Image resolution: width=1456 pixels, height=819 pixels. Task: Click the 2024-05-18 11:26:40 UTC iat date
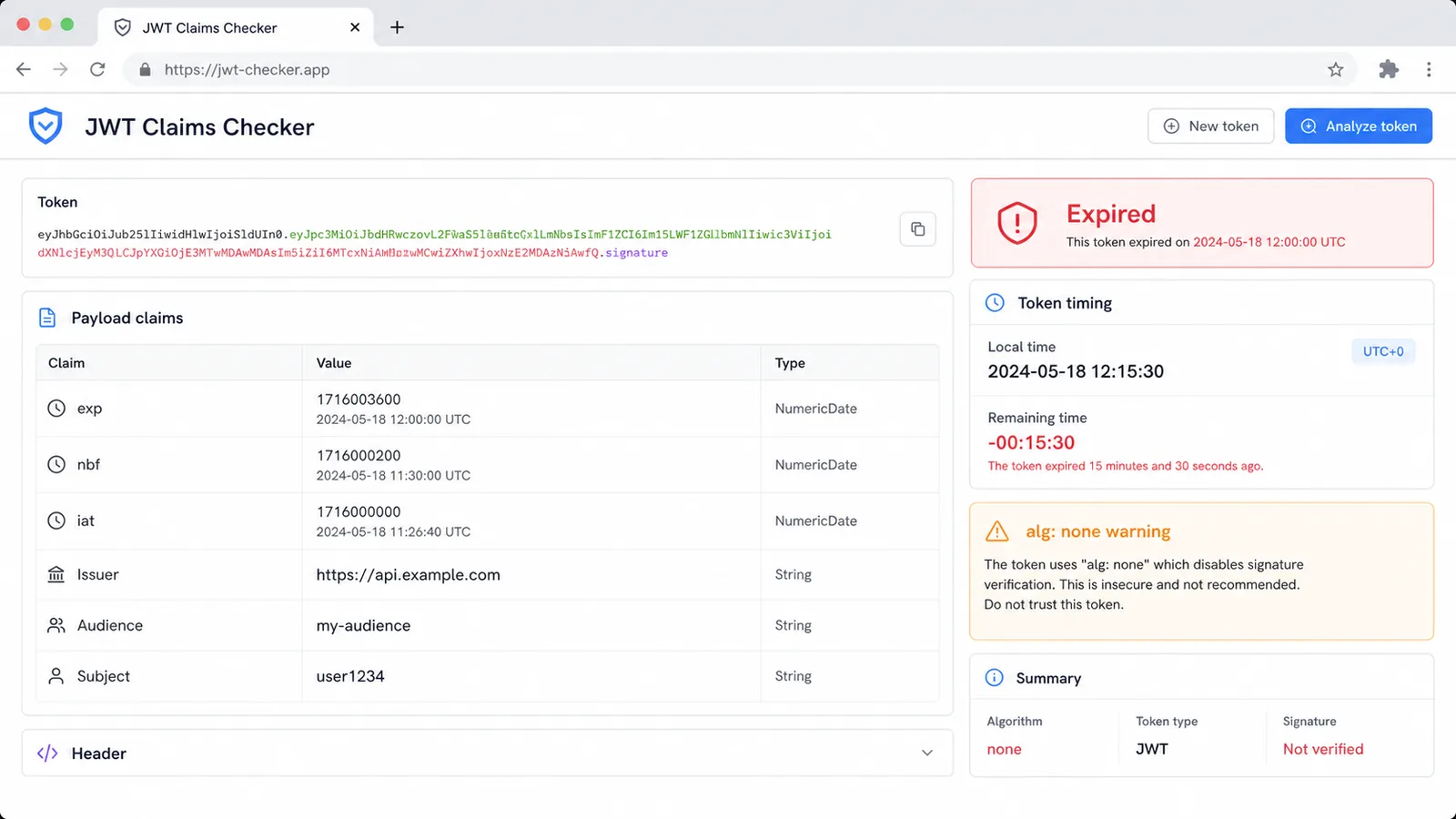pos(393,532)
